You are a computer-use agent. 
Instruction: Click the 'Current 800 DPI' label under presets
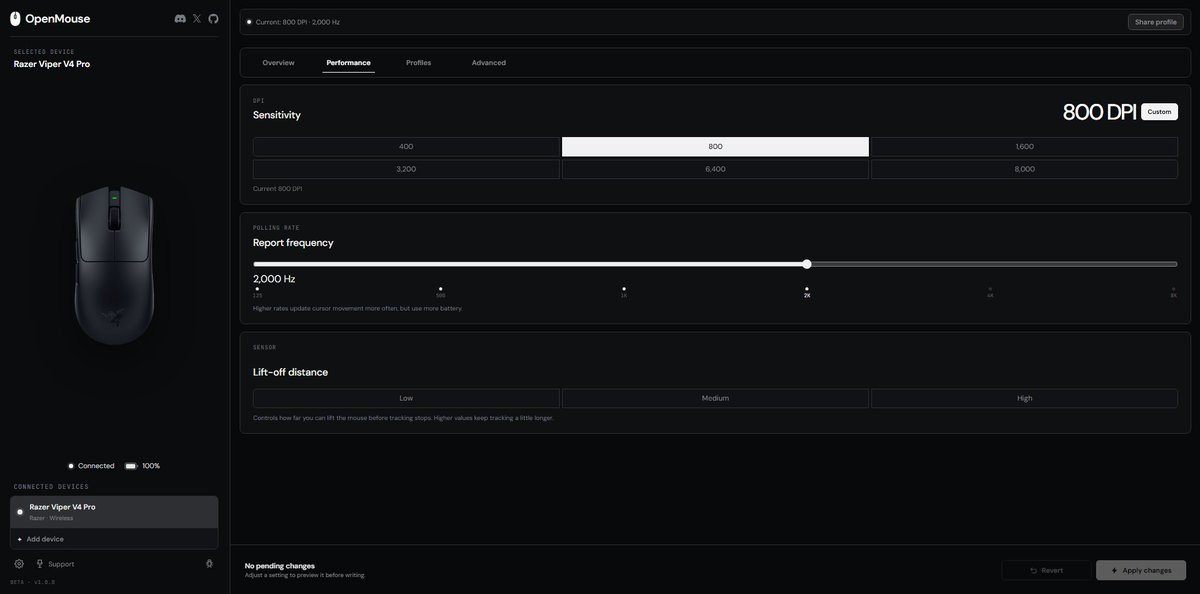pyautogui.click(x=278, y=189)
